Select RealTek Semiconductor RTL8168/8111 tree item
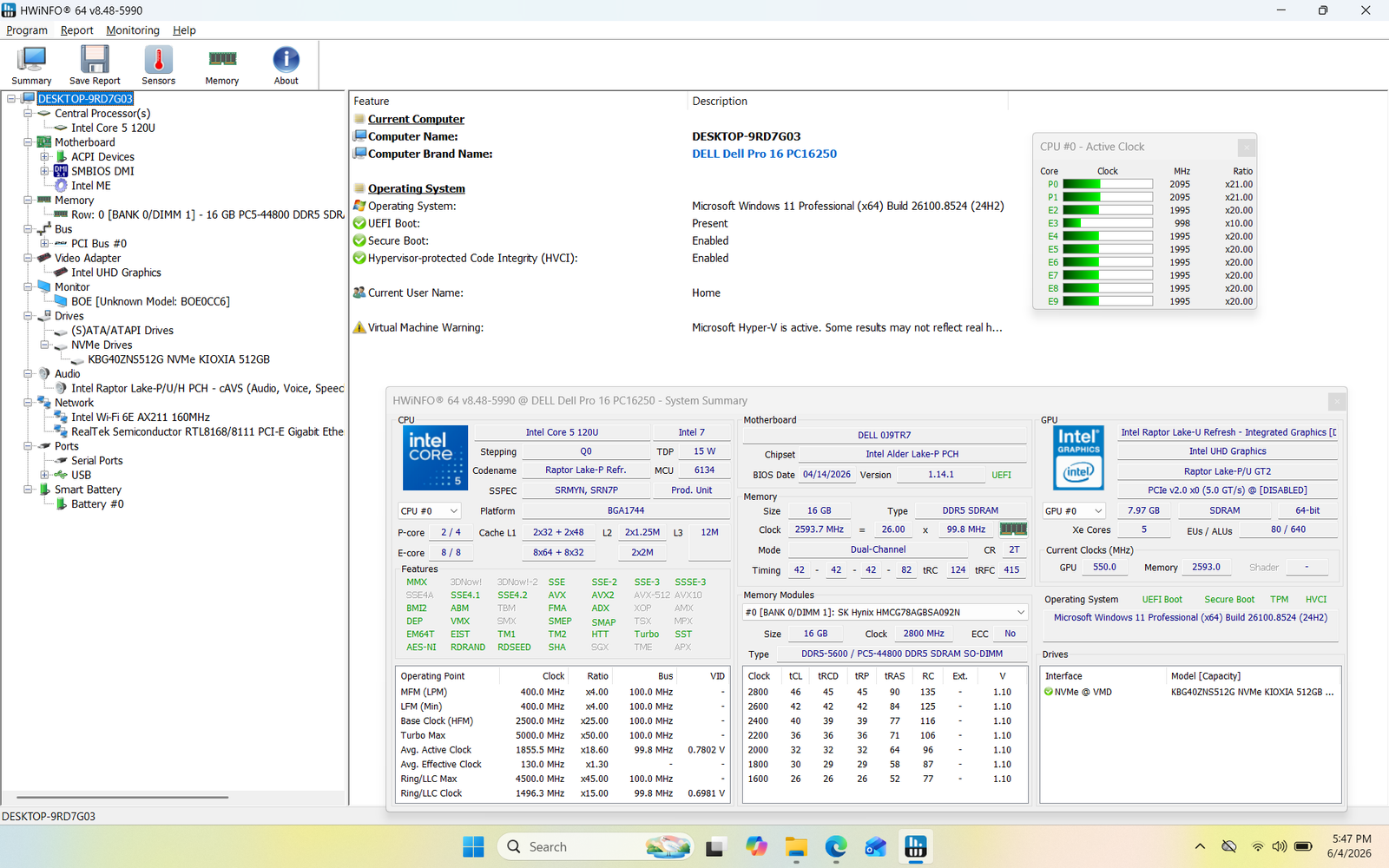 pyautogui.click(x=207, y=431)
